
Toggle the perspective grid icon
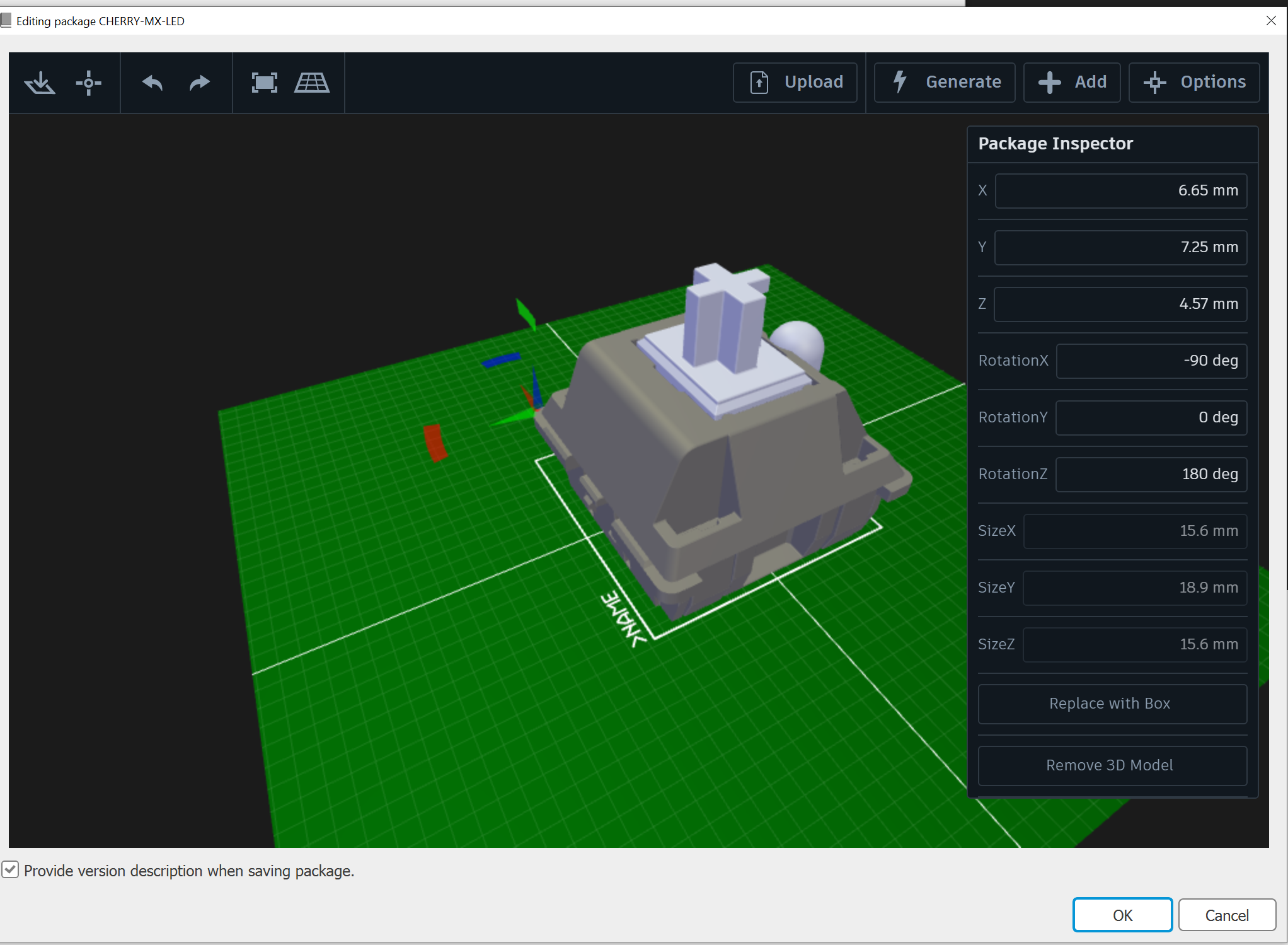point(311,83)
